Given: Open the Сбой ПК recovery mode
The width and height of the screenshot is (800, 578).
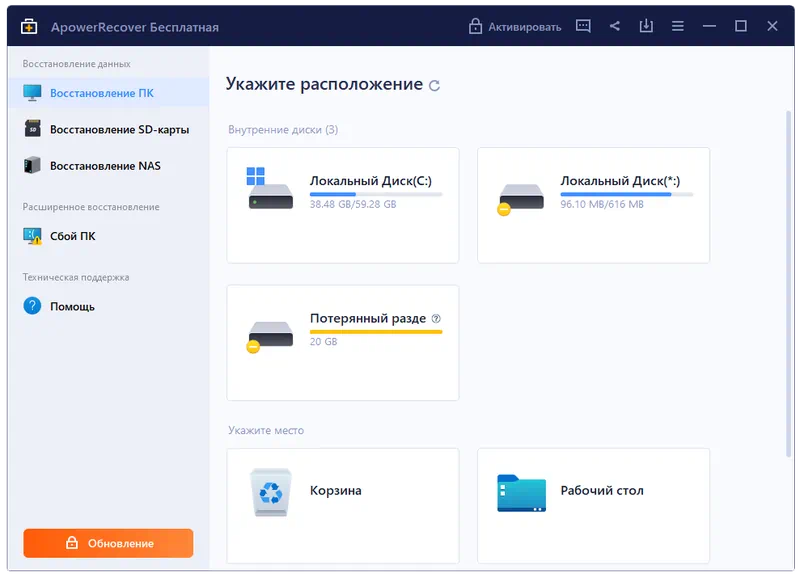Looking at the screenshot, I should pyautogui.click(x=108, y=236).
